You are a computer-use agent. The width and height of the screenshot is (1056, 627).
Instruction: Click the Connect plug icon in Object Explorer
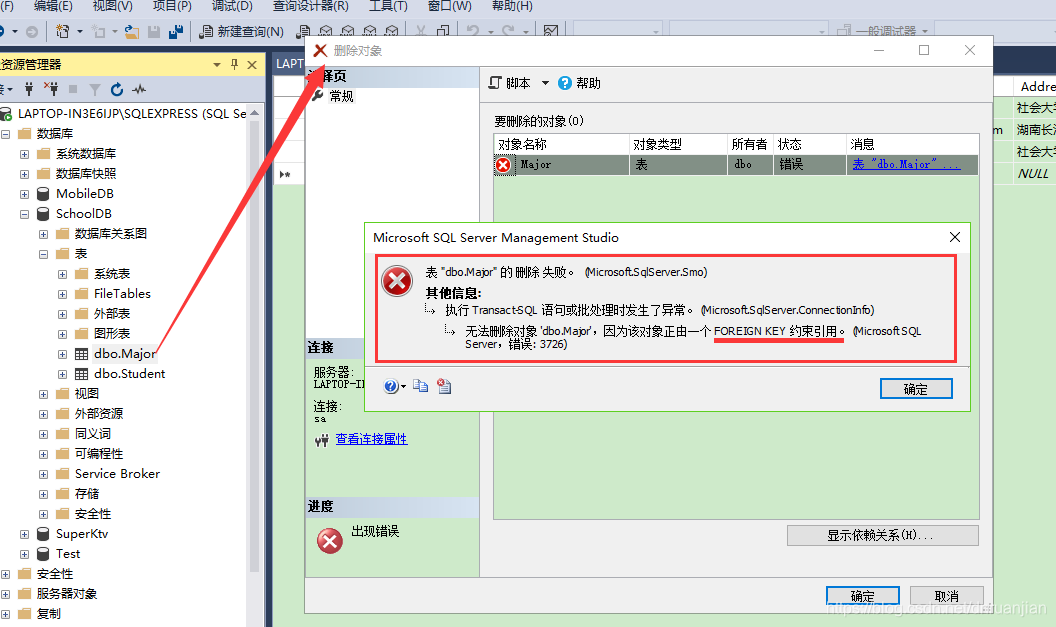tap(28, 88)
